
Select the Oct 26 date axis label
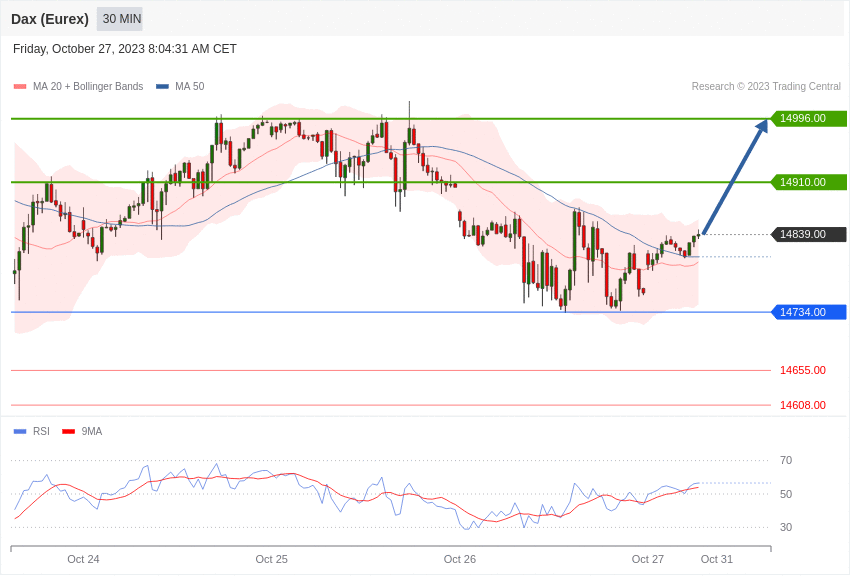460,559
